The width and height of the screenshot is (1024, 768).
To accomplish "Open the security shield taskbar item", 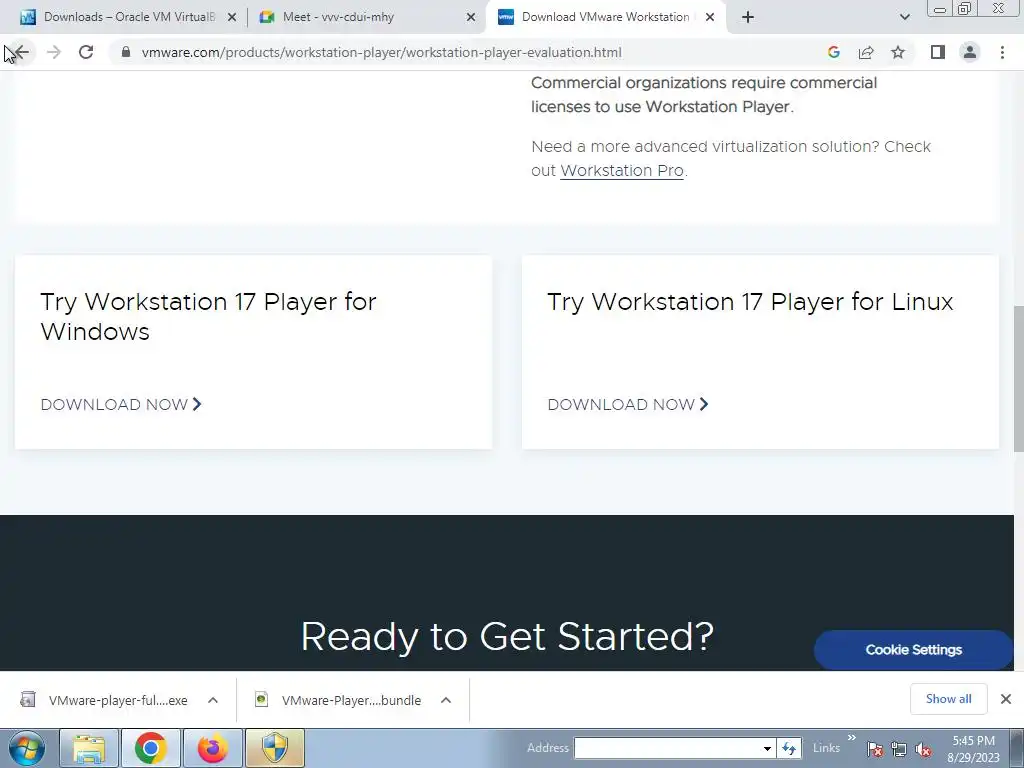I will [275, 748].
